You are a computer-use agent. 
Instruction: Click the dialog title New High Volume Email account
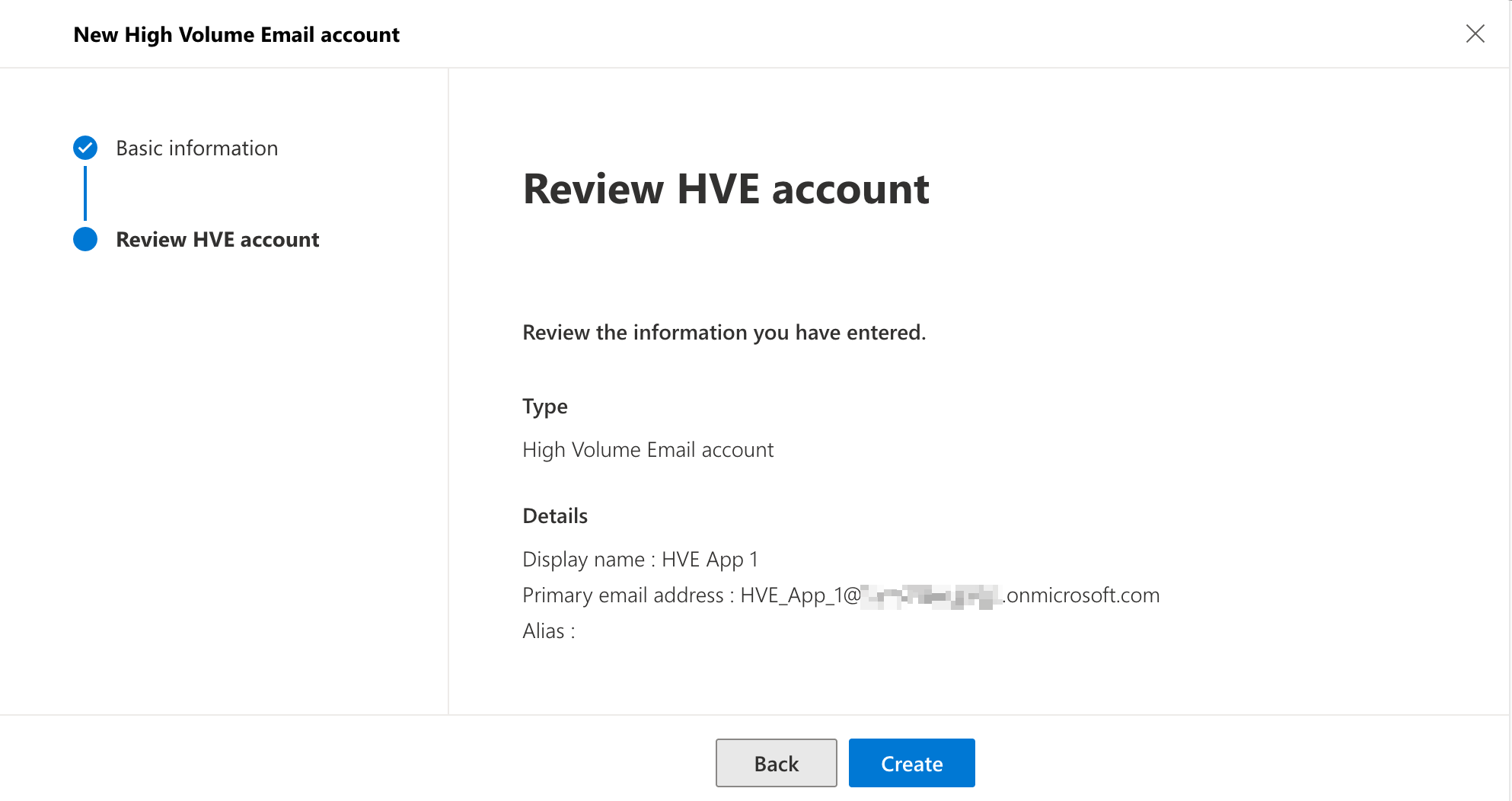point(236,34)
